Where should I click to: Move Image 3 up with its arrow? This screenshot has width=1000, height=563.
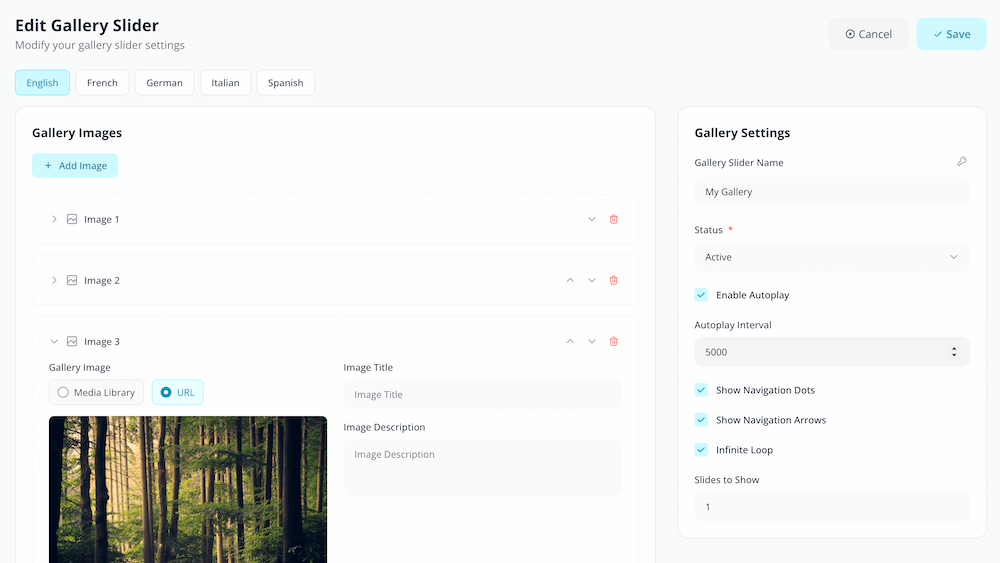tap(570, 342)
